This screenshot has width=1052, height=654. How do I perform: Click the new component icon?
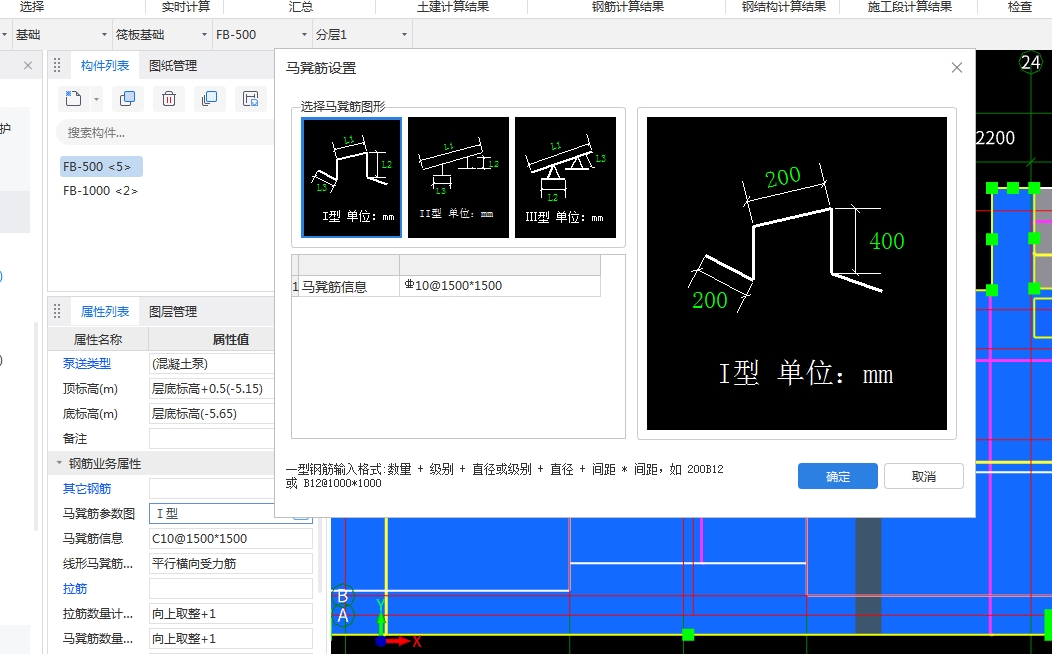tap(73, 99)
